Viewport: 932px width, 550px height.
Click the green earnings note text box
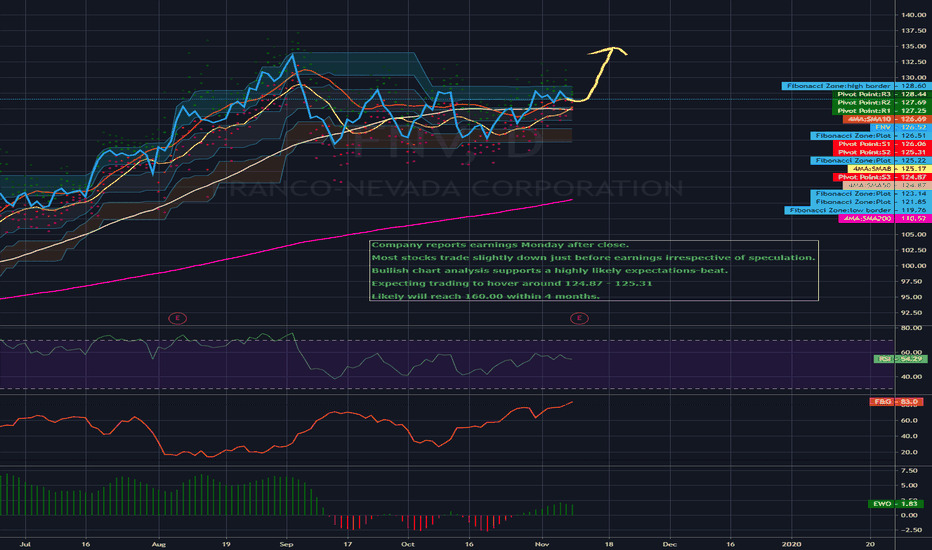(x=594, y=271)
